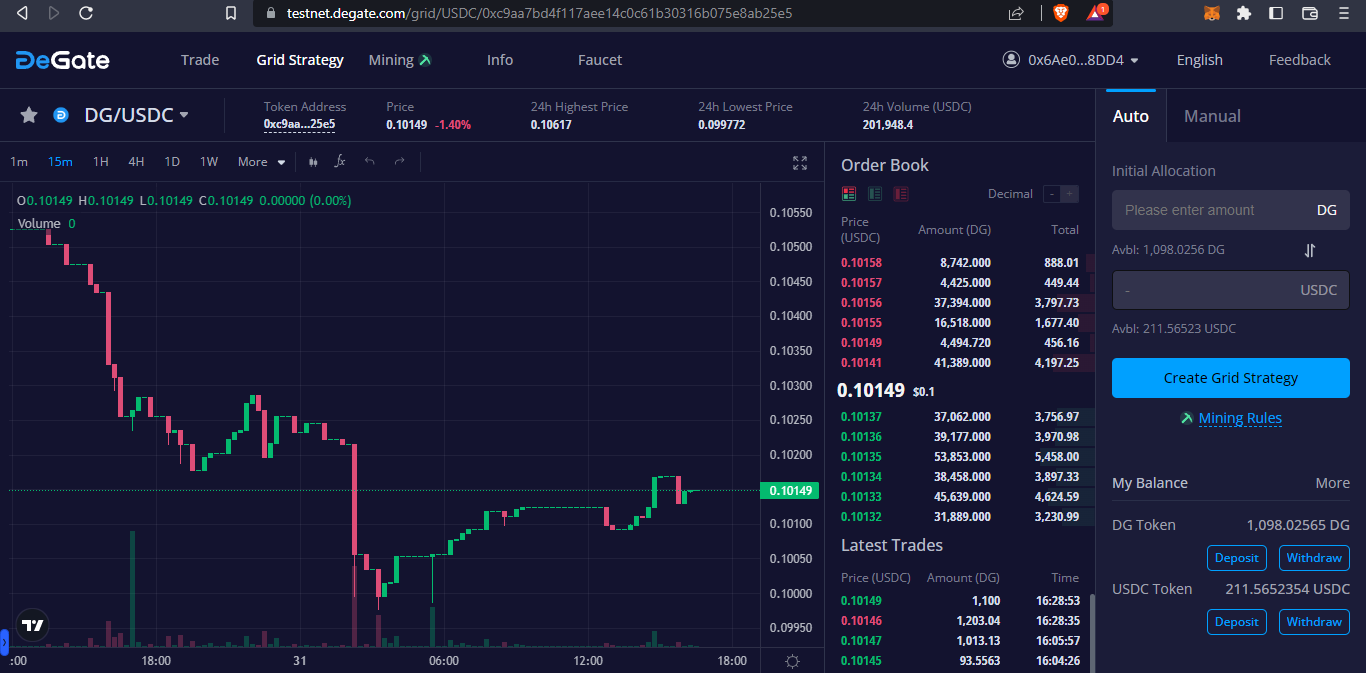The width and height of the screenshot is (1366, 673).
Task: Select the 15m timeframe
Action: 60,162
